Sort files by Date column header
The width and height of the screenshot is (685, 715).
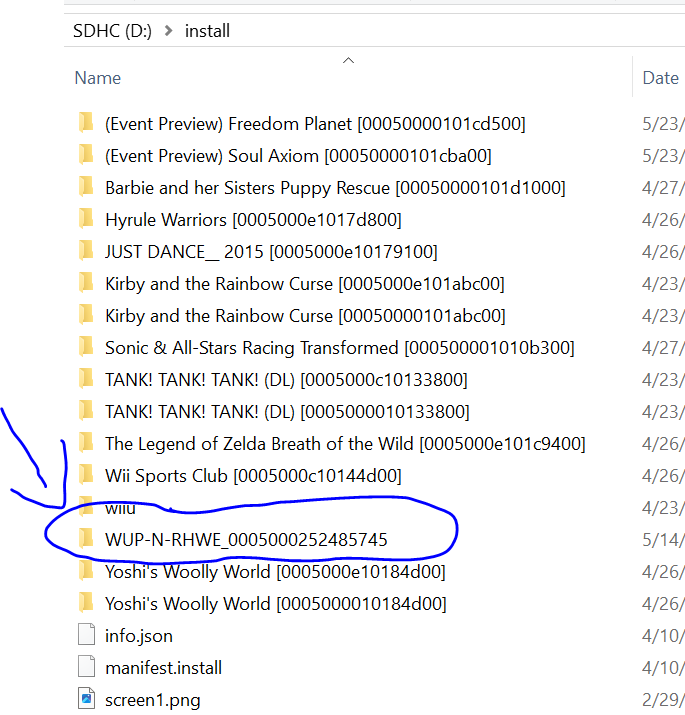[660, 78]
